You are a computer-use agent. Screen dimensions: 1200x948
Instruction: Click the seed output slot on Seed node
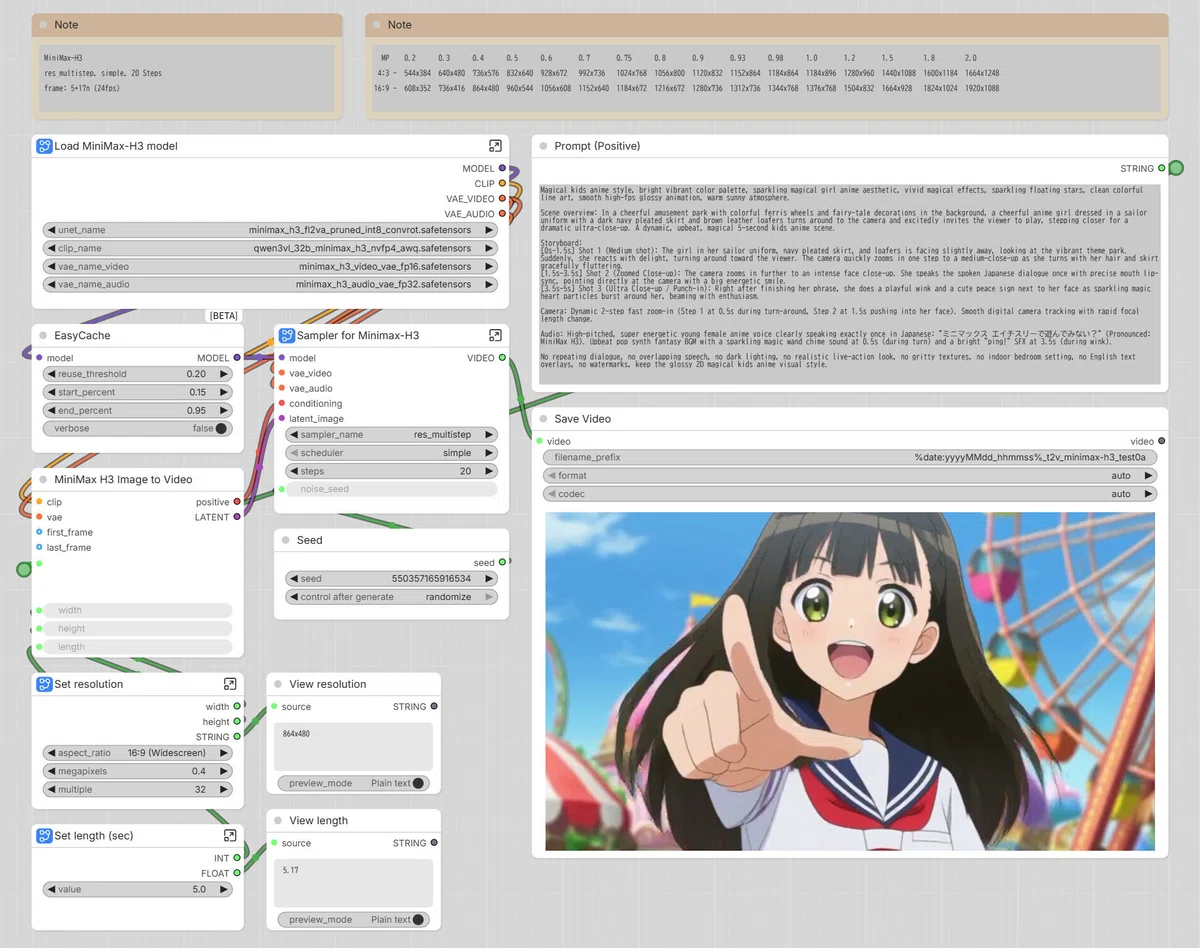pyautogui.click(x=502, y=563)
